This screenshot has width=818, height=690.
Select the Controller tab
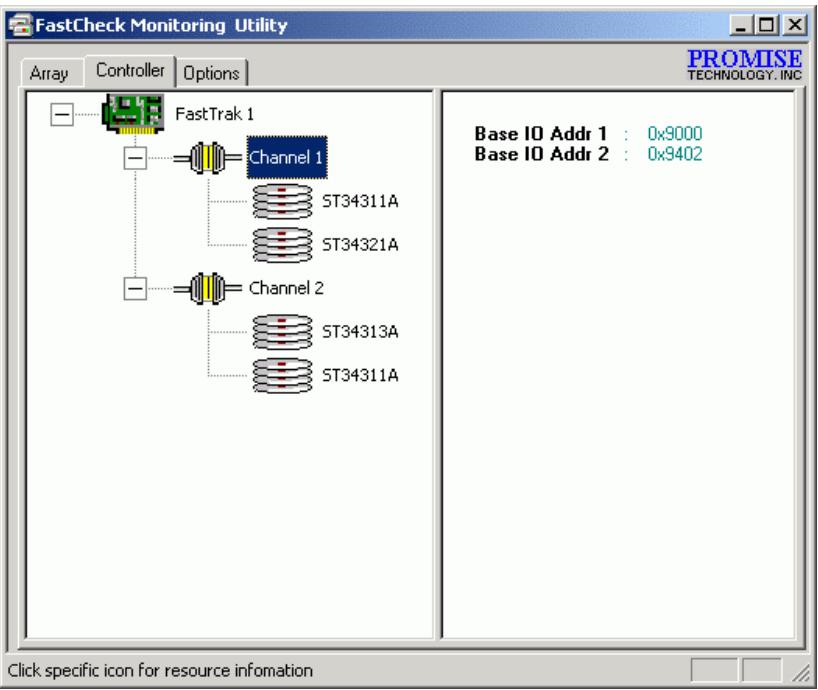[x=130, y=70]
